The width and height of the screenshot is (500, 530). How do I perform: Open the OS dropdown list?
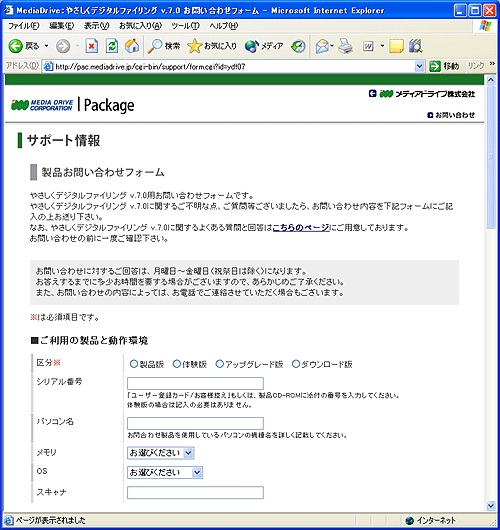(165, 473)
